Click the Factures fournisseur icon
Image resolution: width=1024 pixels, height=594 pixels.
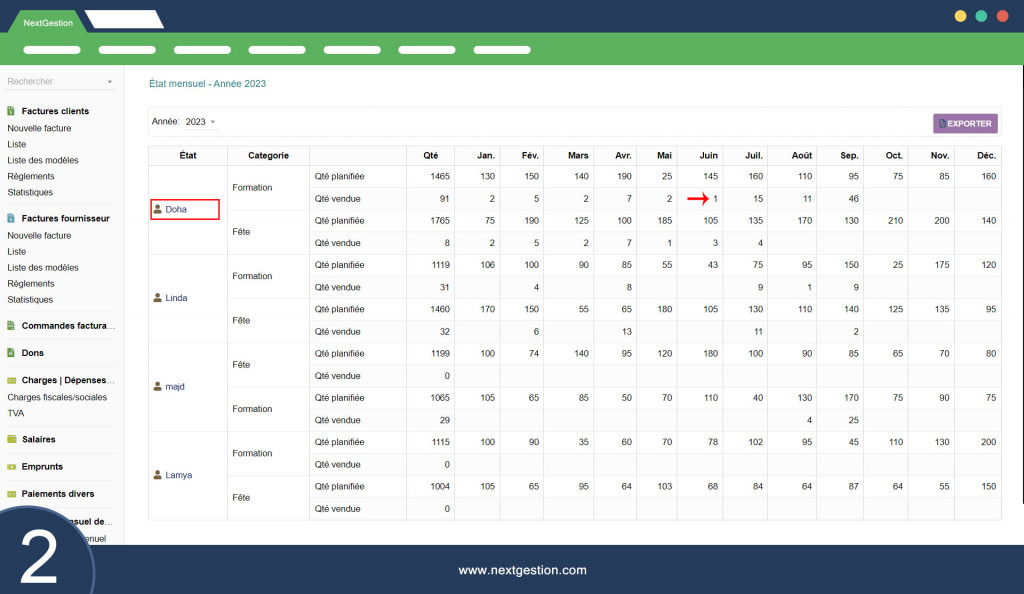(11, 218)
